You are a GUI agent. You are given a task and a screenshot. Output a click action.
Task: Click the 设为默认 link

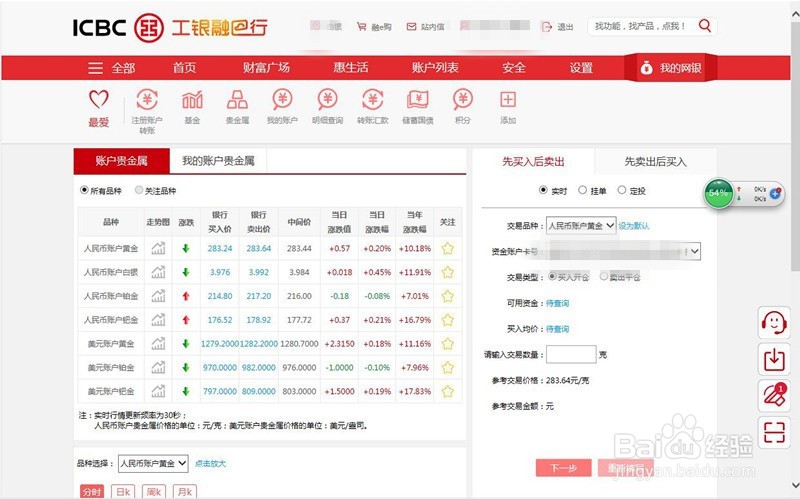tap(634, 226)
